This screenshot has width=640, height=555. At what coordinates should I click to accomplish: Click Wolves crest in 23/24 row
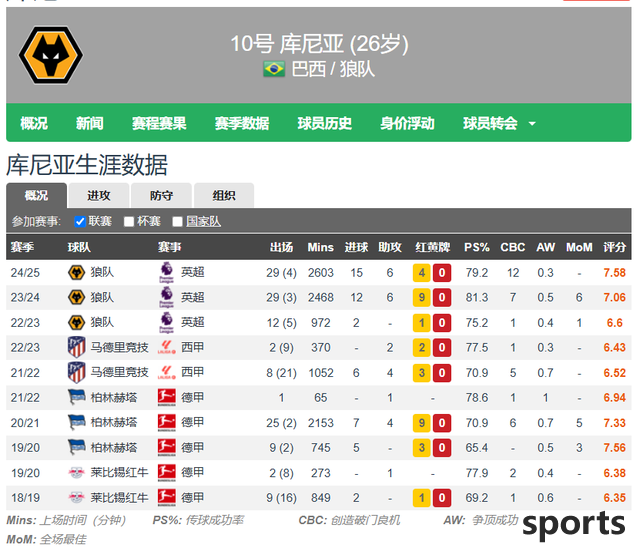pos(76,297)
